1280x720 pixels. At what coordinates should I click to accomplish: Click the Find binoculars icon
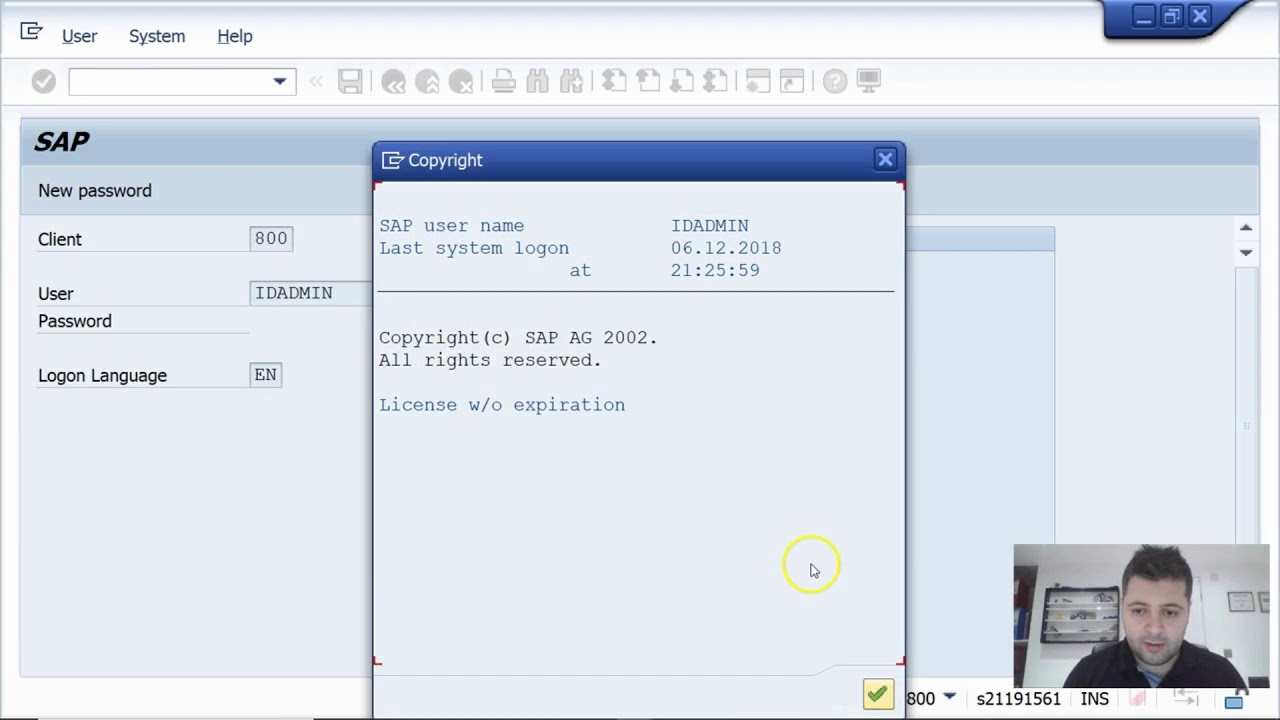538,81
